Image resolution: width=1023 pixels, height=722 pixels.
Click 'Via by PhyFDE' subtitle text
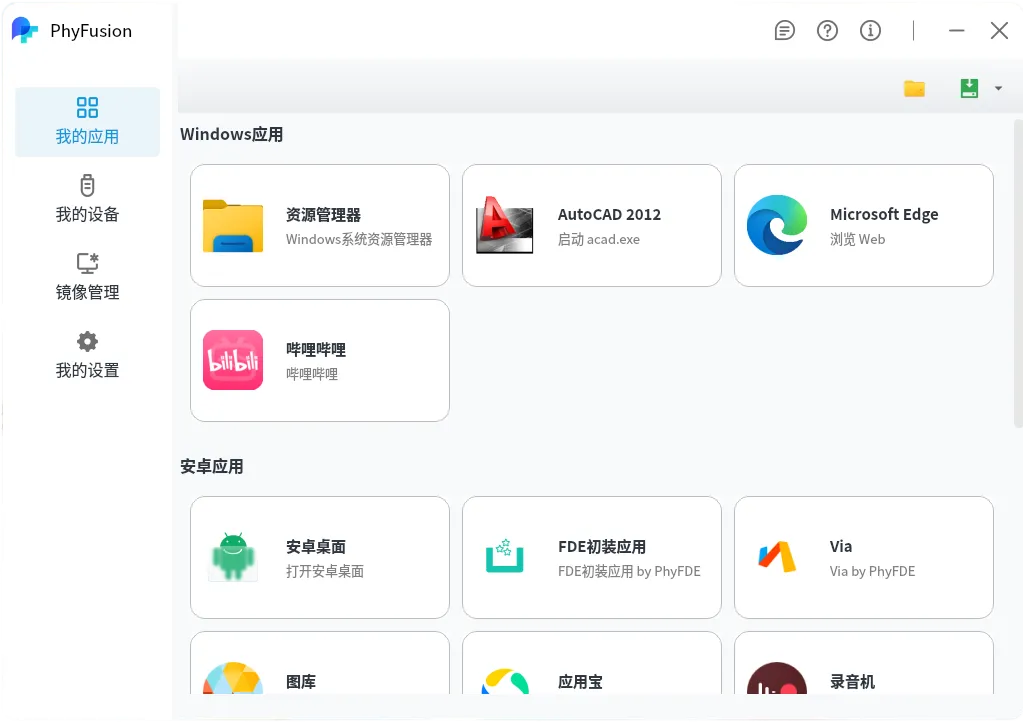872,571
